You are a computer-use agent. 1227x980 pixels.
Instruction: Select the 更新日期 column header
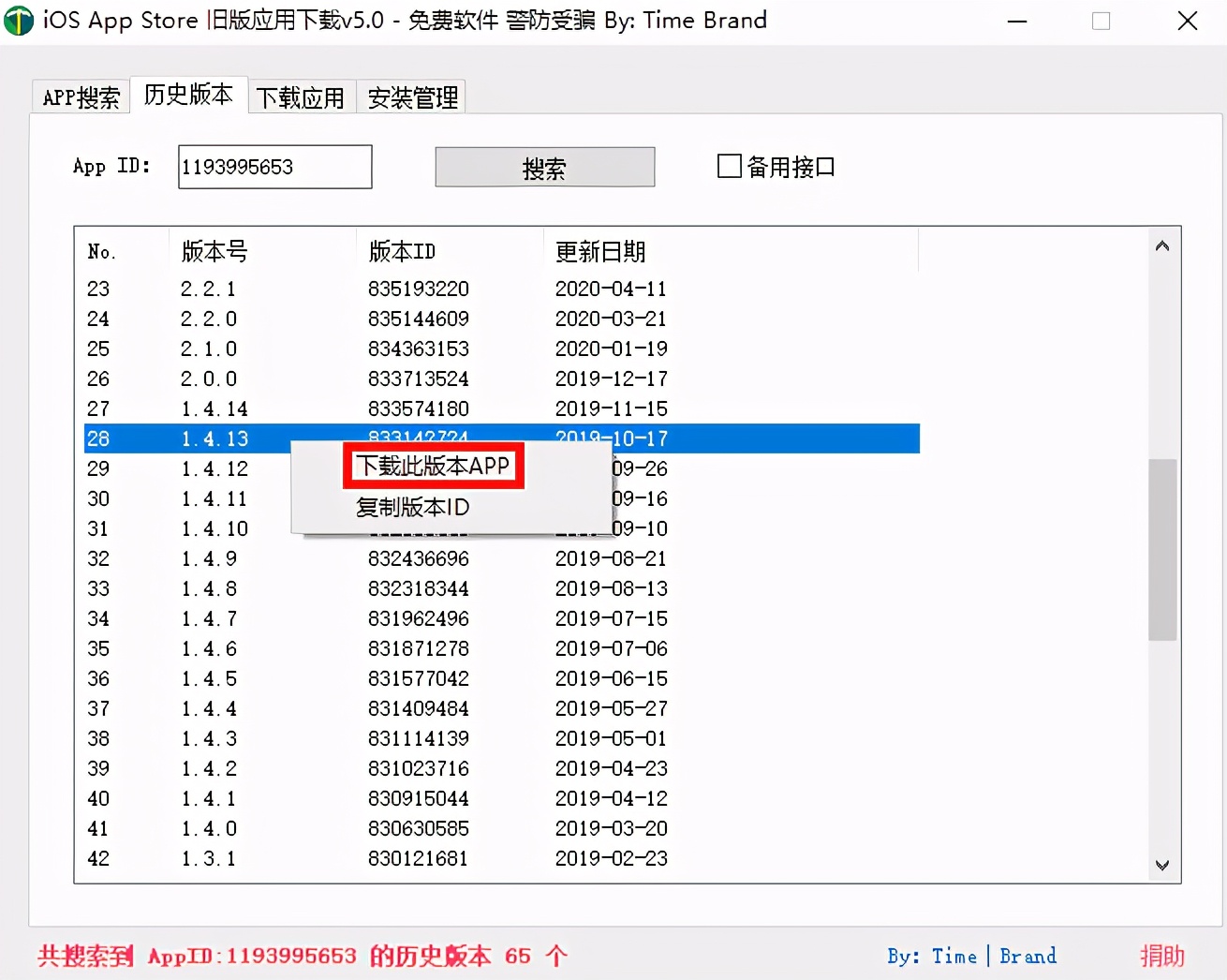[600, 250]
